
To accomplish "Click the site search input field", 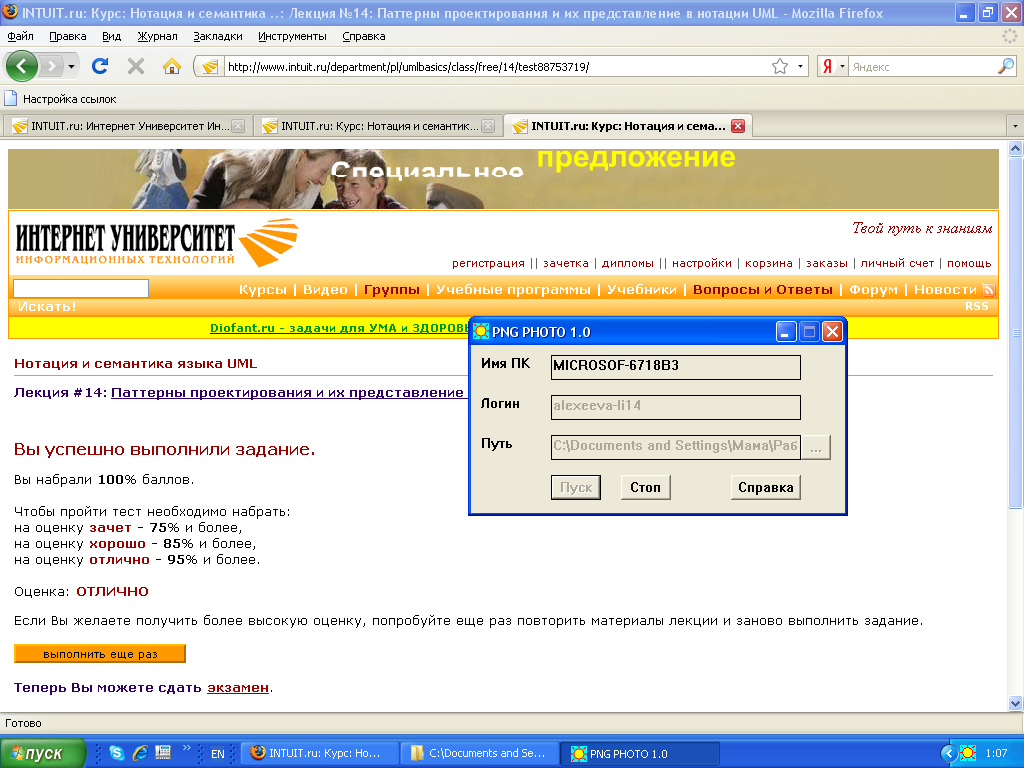I will click(81, 289).
